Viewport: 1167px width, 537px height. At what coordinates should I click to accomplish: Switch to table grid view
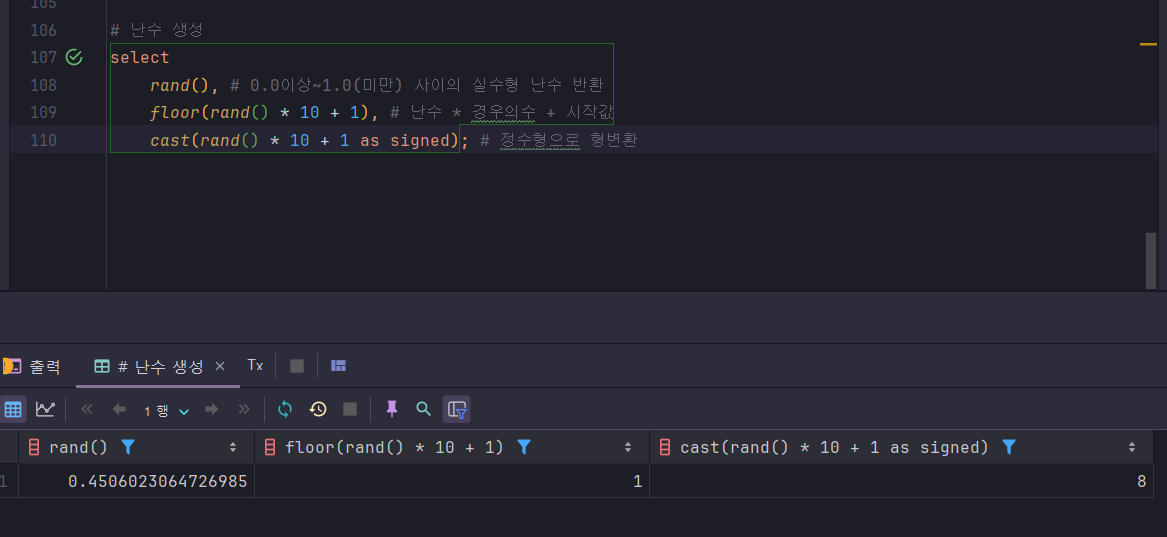(13, 409)
